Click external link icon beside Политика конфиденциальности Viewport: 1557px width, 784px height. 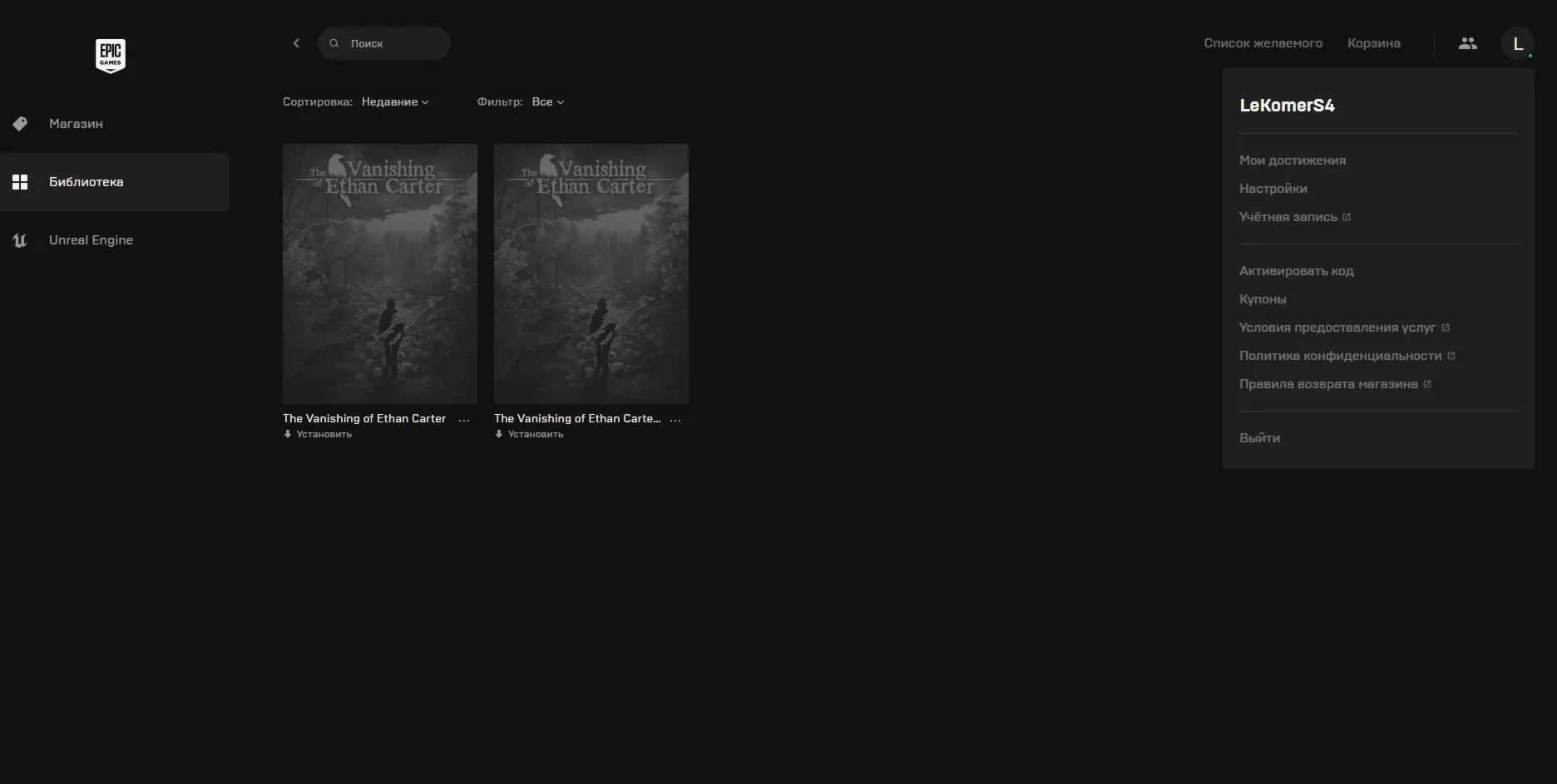click(x=1451, y=356)
